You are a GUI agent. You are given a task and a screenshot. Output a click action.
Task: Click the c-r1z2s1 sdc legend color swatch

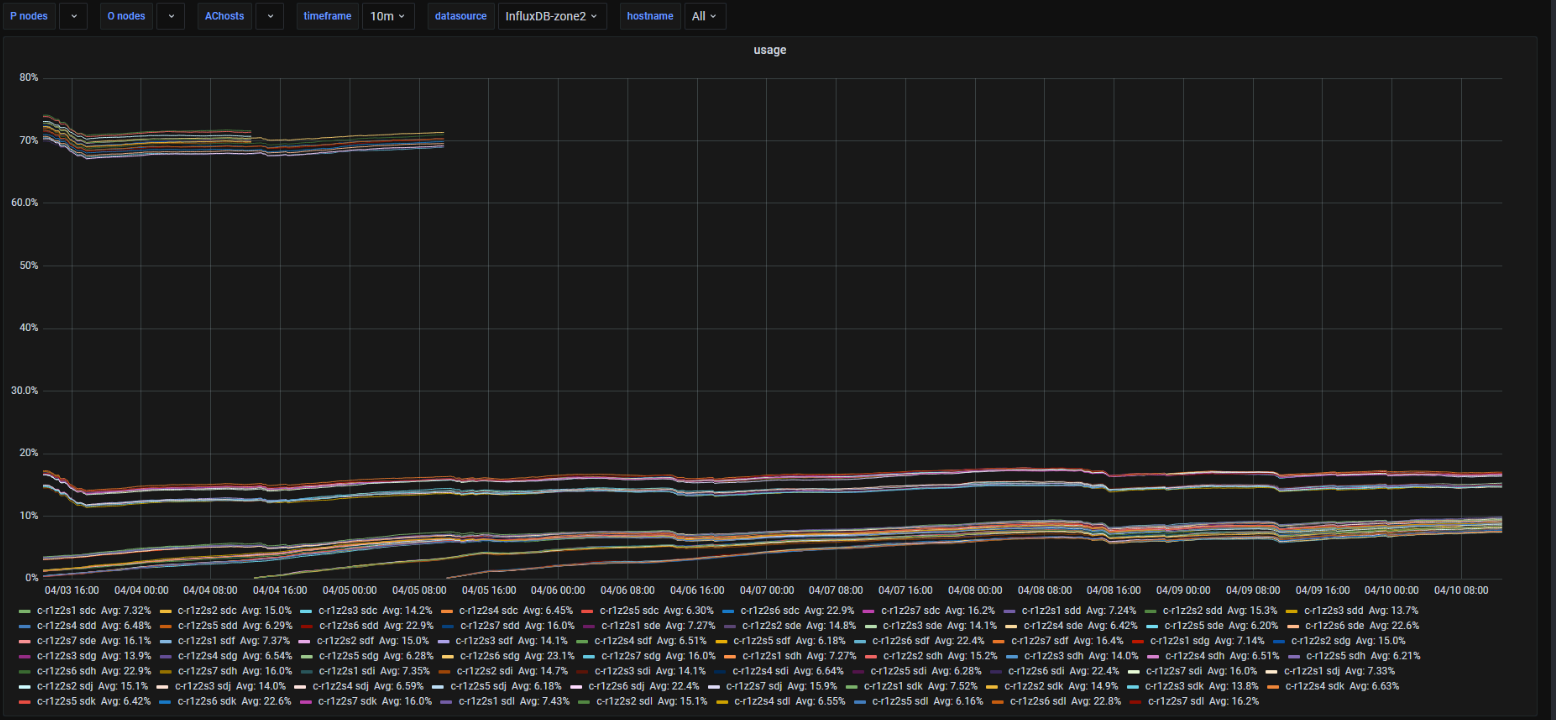pos(25,610)
